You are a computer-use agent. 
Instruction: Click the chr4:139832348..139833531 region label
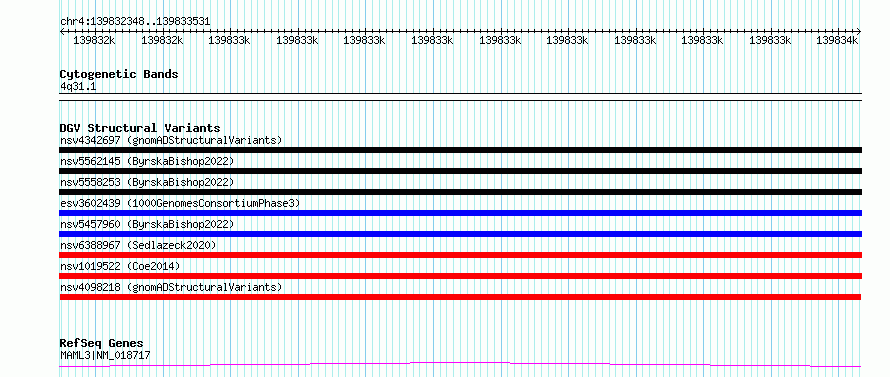pos(135,21)
